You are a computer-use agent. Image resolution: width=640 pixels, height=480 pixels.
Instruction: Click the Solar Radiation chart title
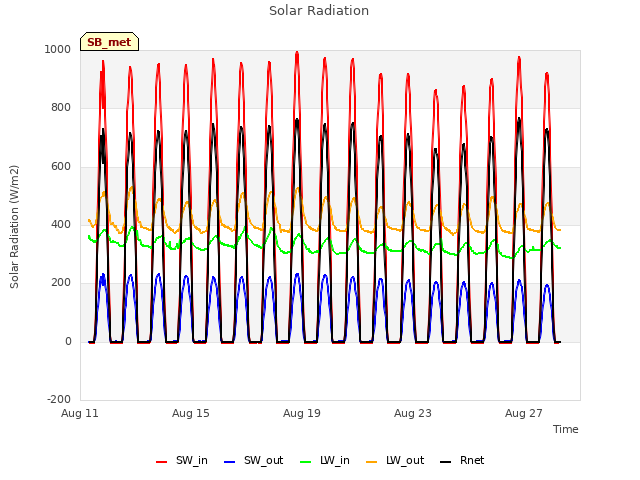319,11
